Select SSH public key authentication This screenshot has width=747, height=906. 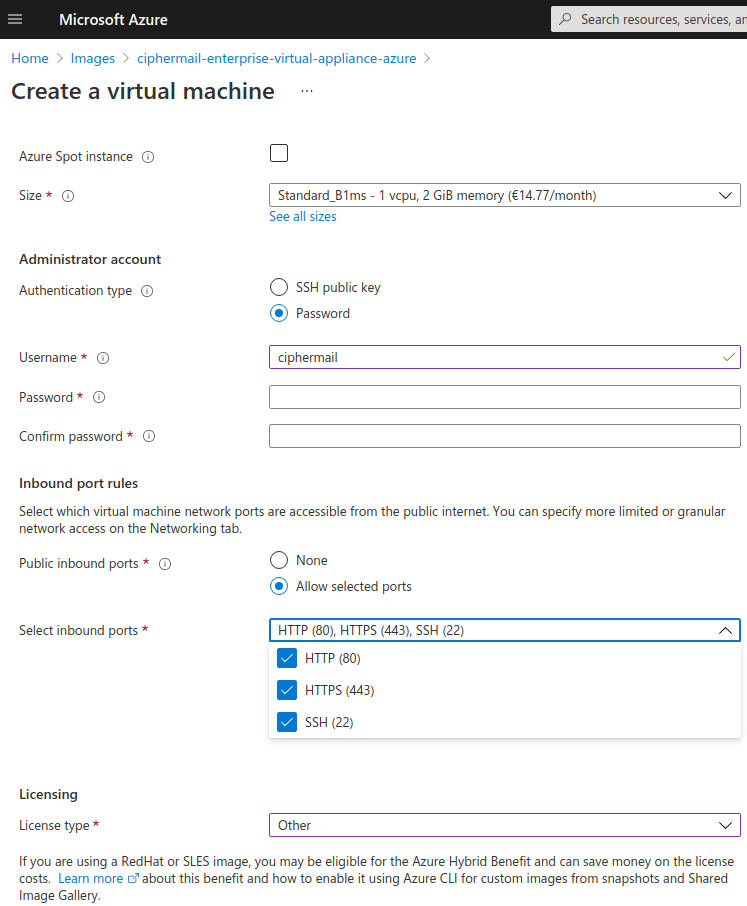pos(279,287)
